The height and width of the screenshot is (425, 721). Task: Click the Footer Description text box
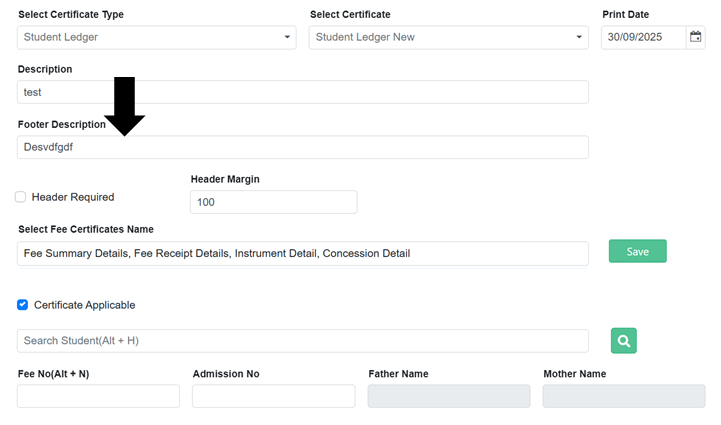302,147
